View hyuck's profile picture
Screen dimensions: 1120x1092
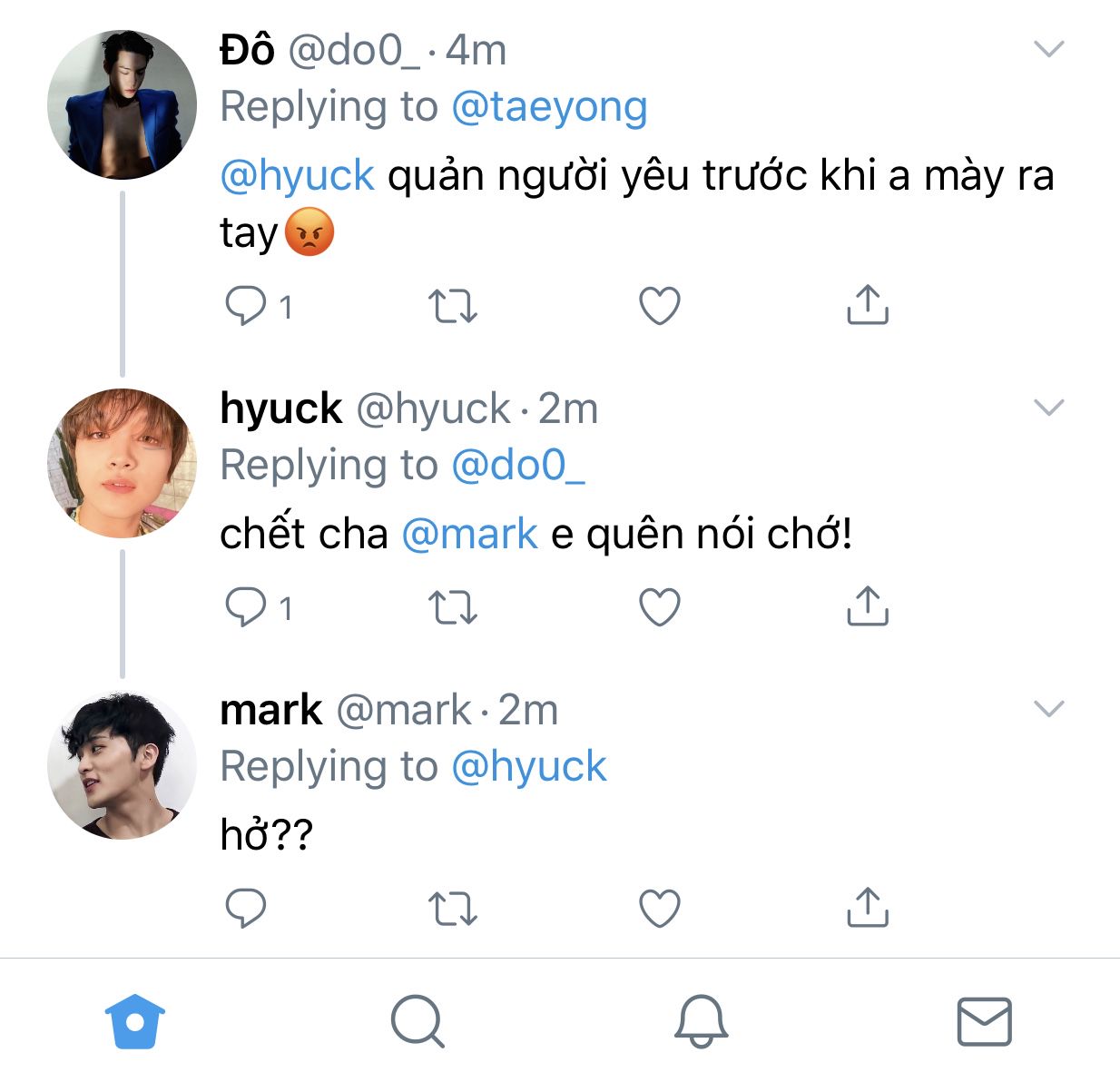click(122, 463)
